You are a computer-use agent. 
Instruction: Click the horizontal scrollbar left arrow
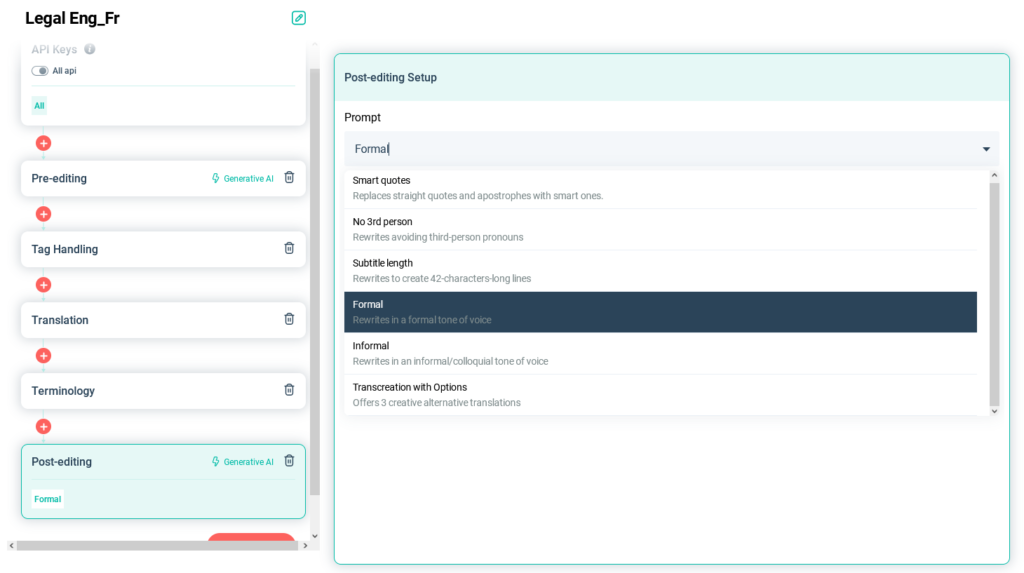[11, 546]
